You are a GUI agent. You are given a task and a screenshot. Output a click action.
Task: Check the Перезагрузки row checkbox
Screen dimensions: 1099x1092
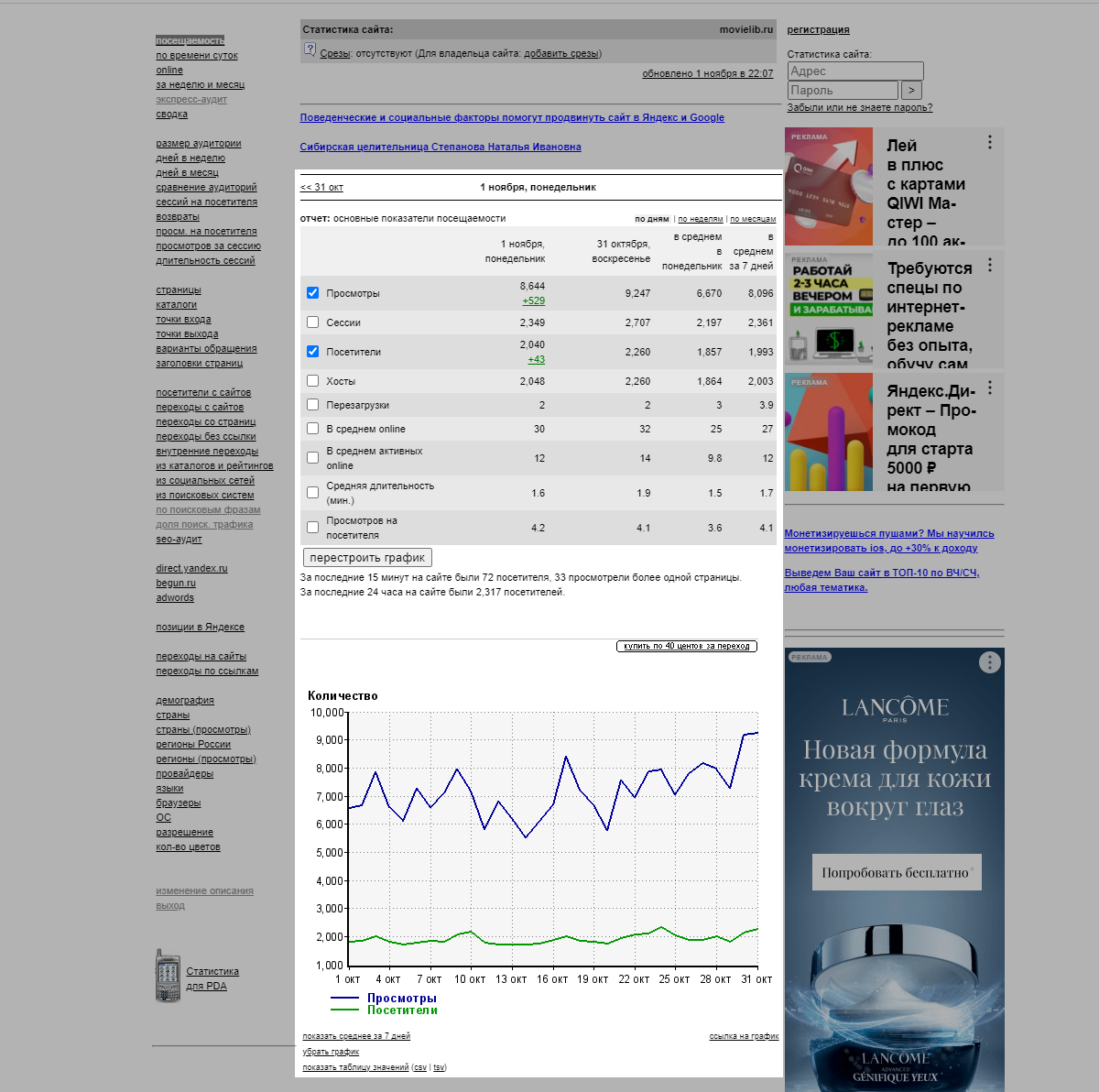click(313, 405)
